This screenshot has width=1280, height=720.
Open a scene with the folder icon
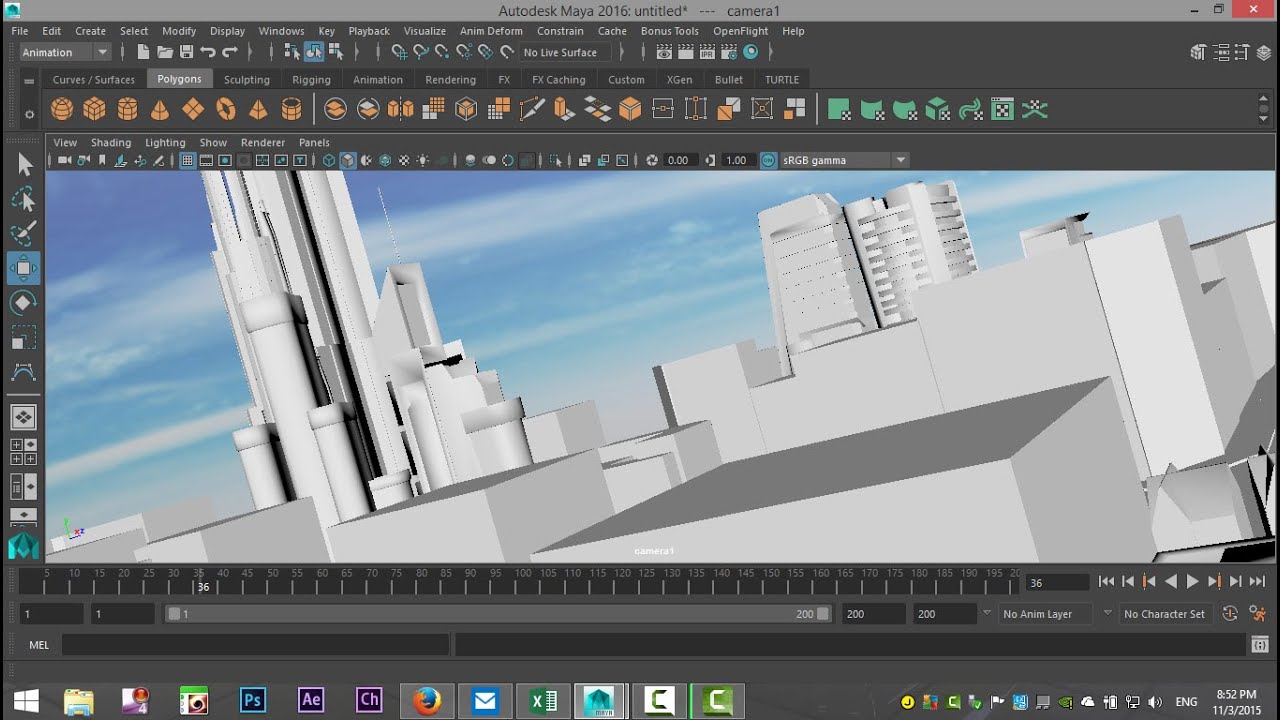pos(164,52)
